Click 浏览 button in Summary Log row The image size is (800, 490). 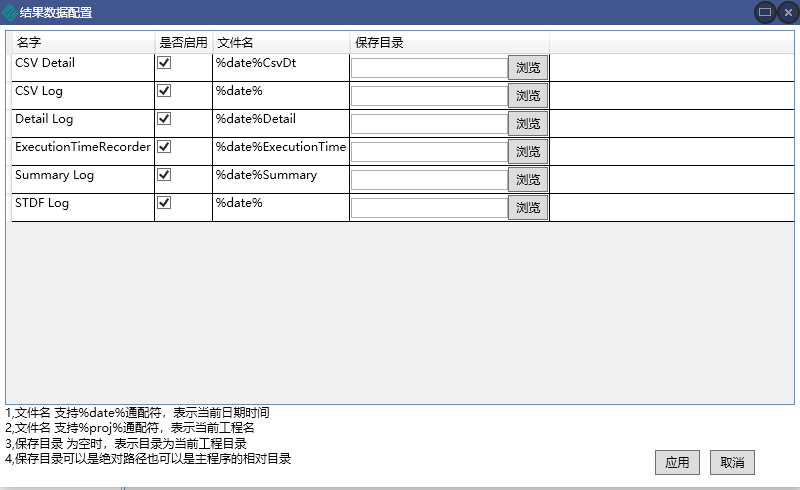point(528,180)
